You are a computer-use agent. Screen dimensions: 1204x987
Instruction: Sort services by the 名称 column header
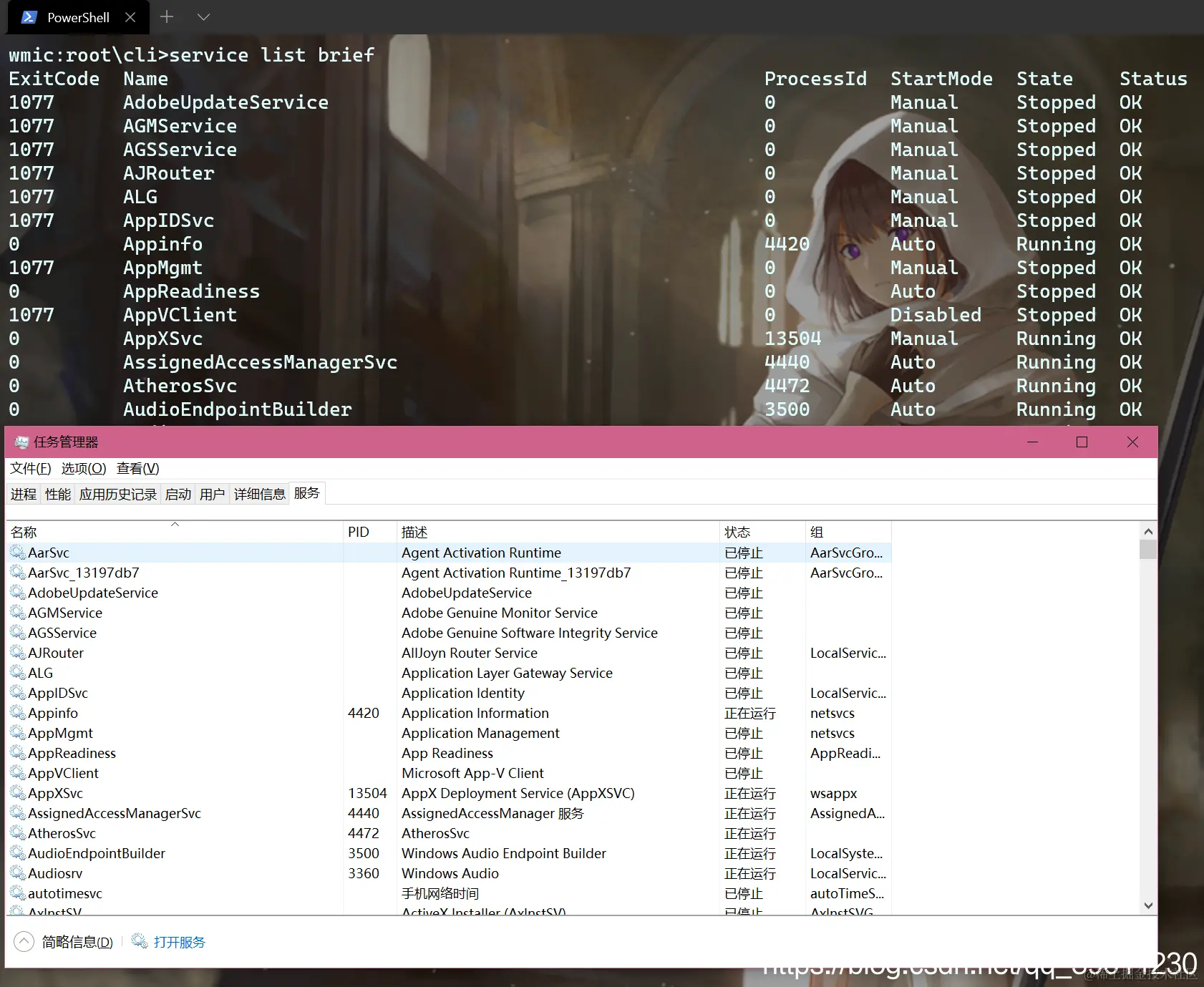(x=175, y=532)
